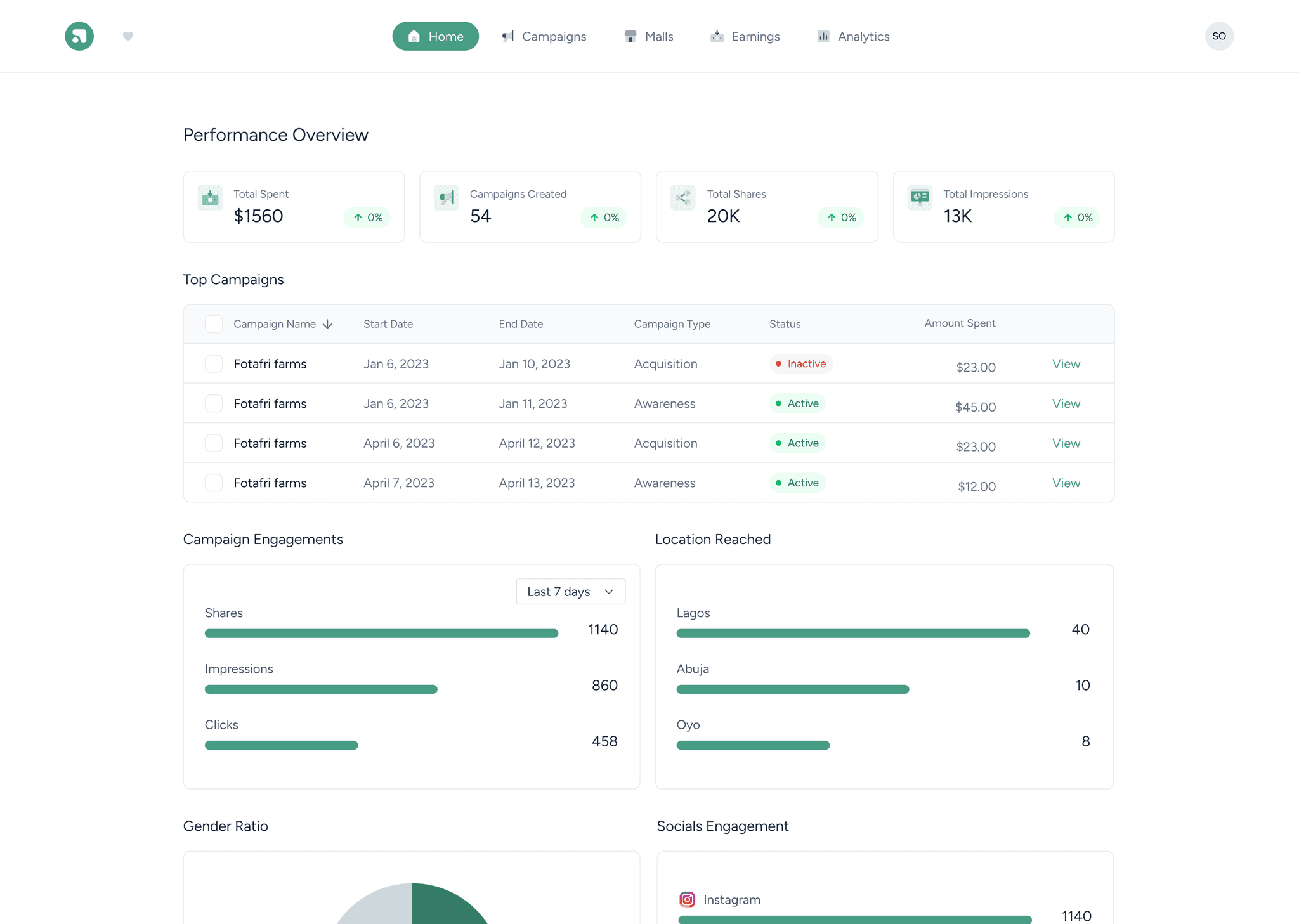View the April 6, 2023 Acquisition campaign
Screen dimensions: 1299x924
[x=1066, y=443]
